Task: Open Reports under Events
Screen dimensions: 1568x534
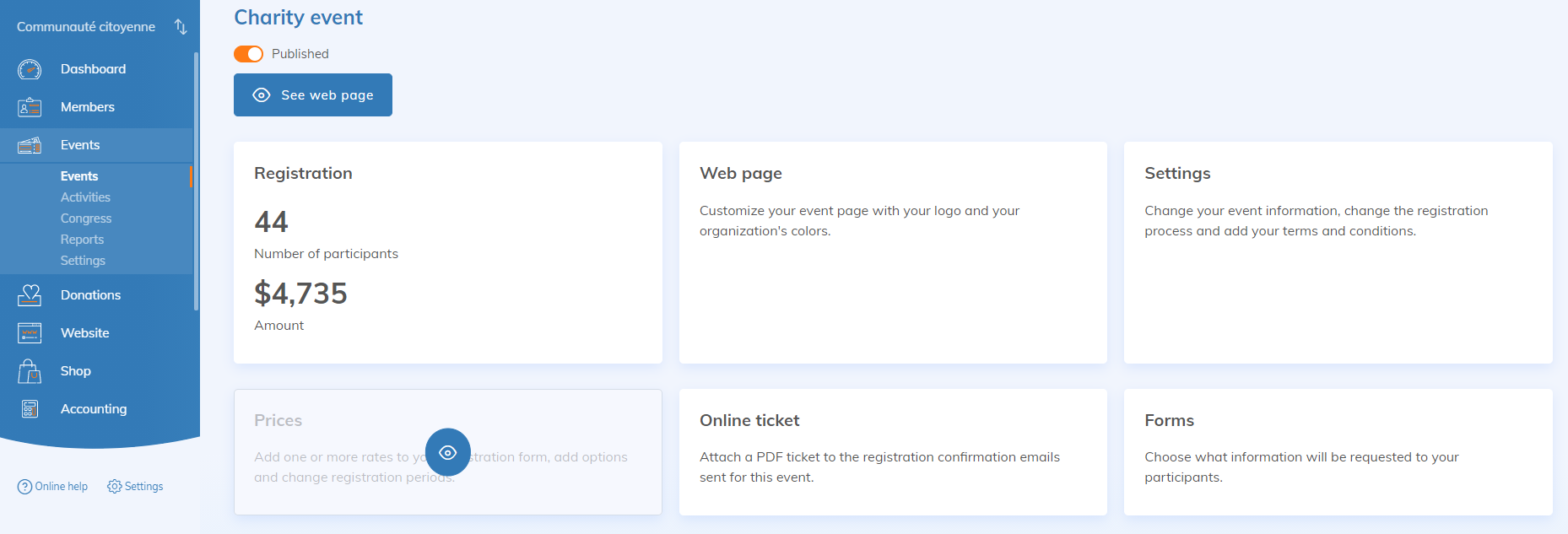Action: (82, 240)
